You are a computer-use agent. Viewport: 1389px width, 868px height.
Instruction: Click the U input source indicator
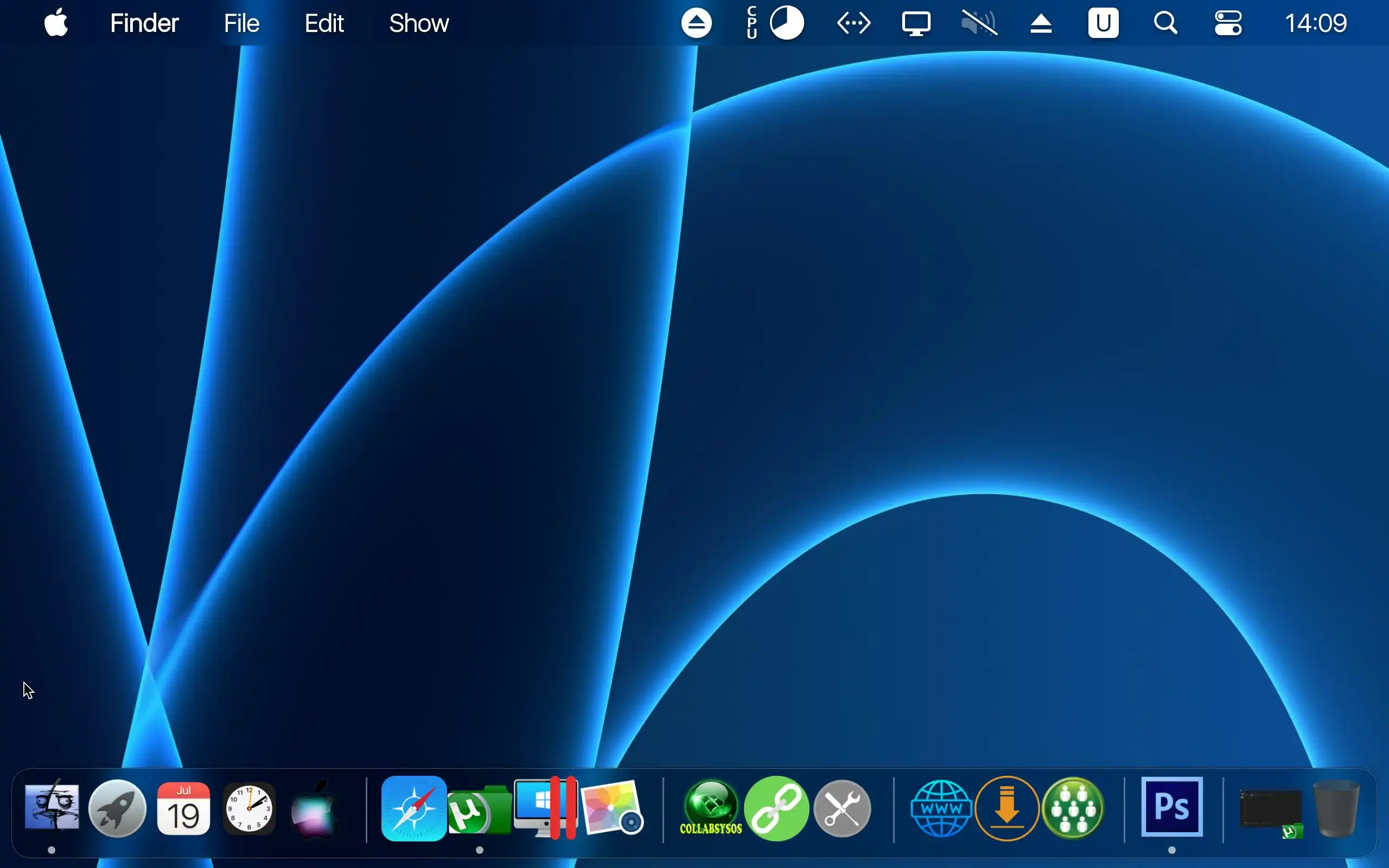(x=1103, y=23)
